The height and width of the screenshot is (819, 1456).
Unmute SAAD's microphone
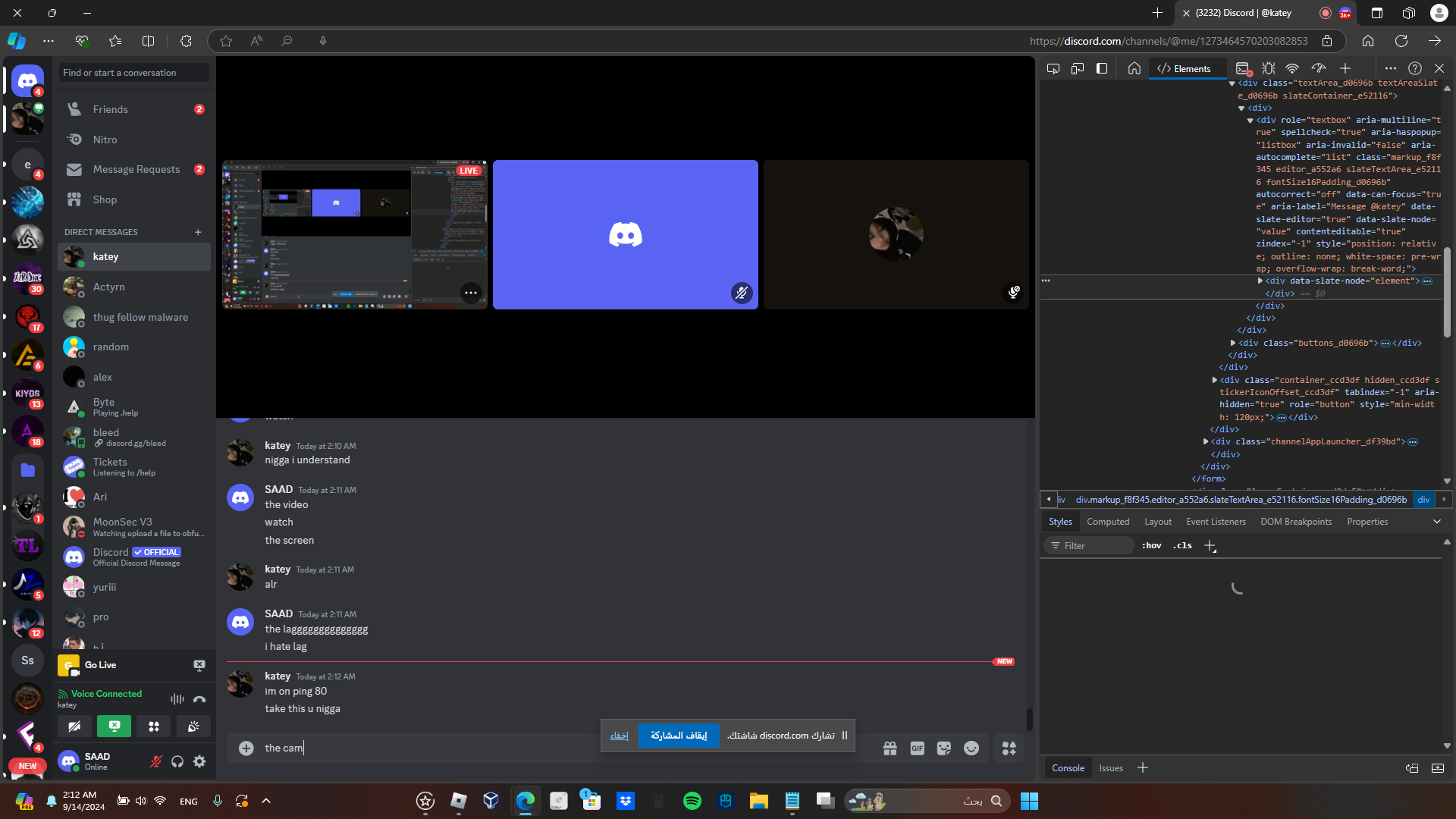pyautogui.click(x=155, y=761)
